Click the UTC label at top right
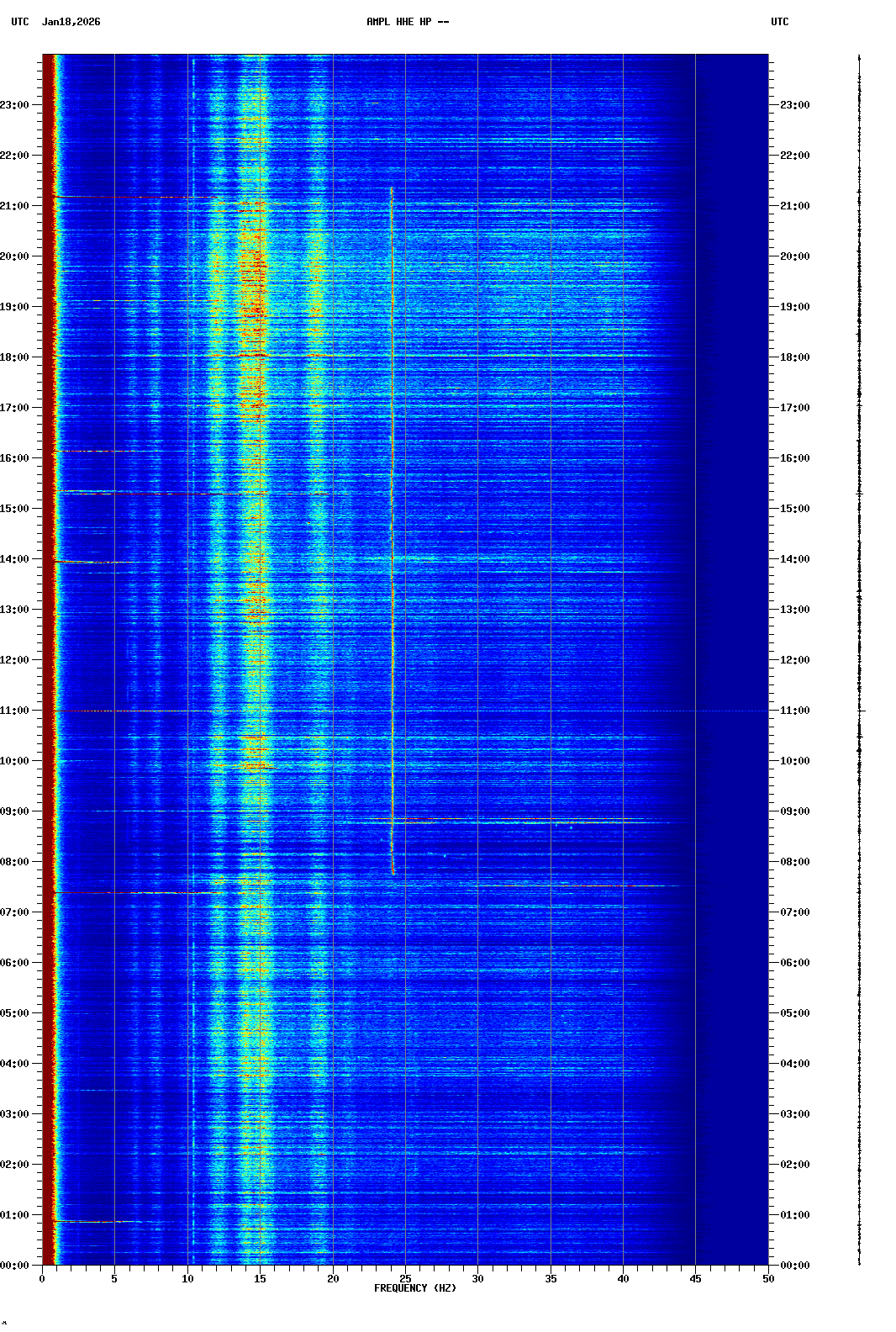 pyautogui.click(x=779, y=22)
